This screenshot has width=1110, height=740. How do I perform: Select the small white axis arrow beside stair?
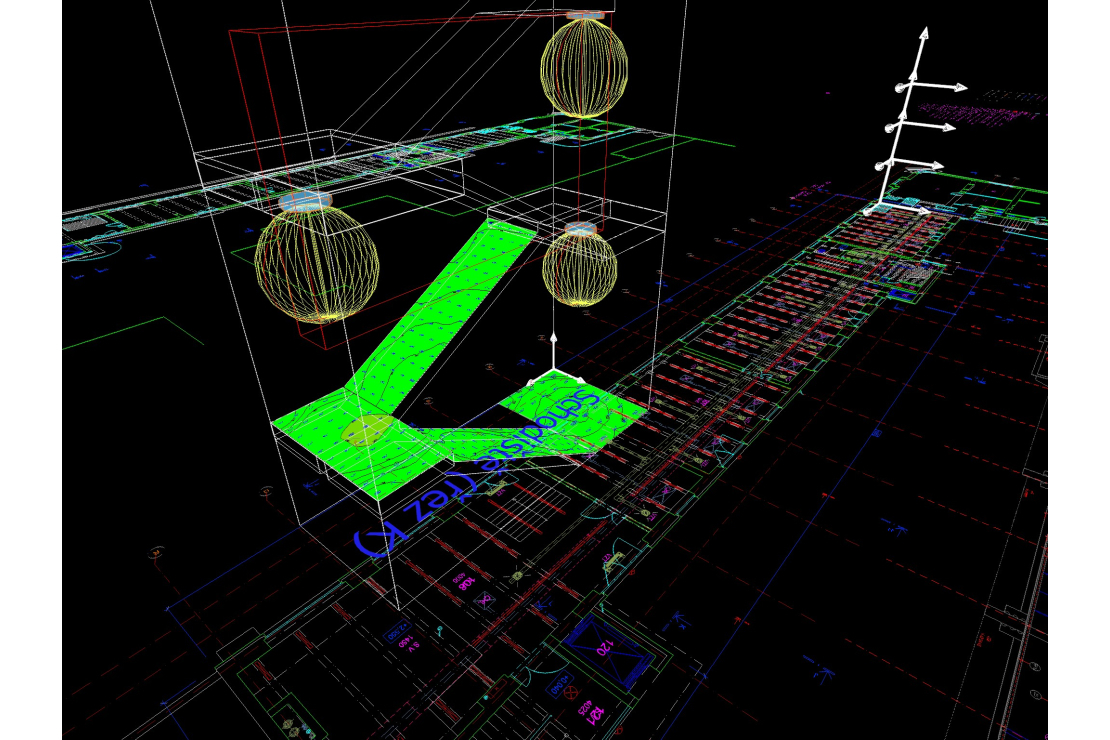pyautogui.click(x=554, y=360)
